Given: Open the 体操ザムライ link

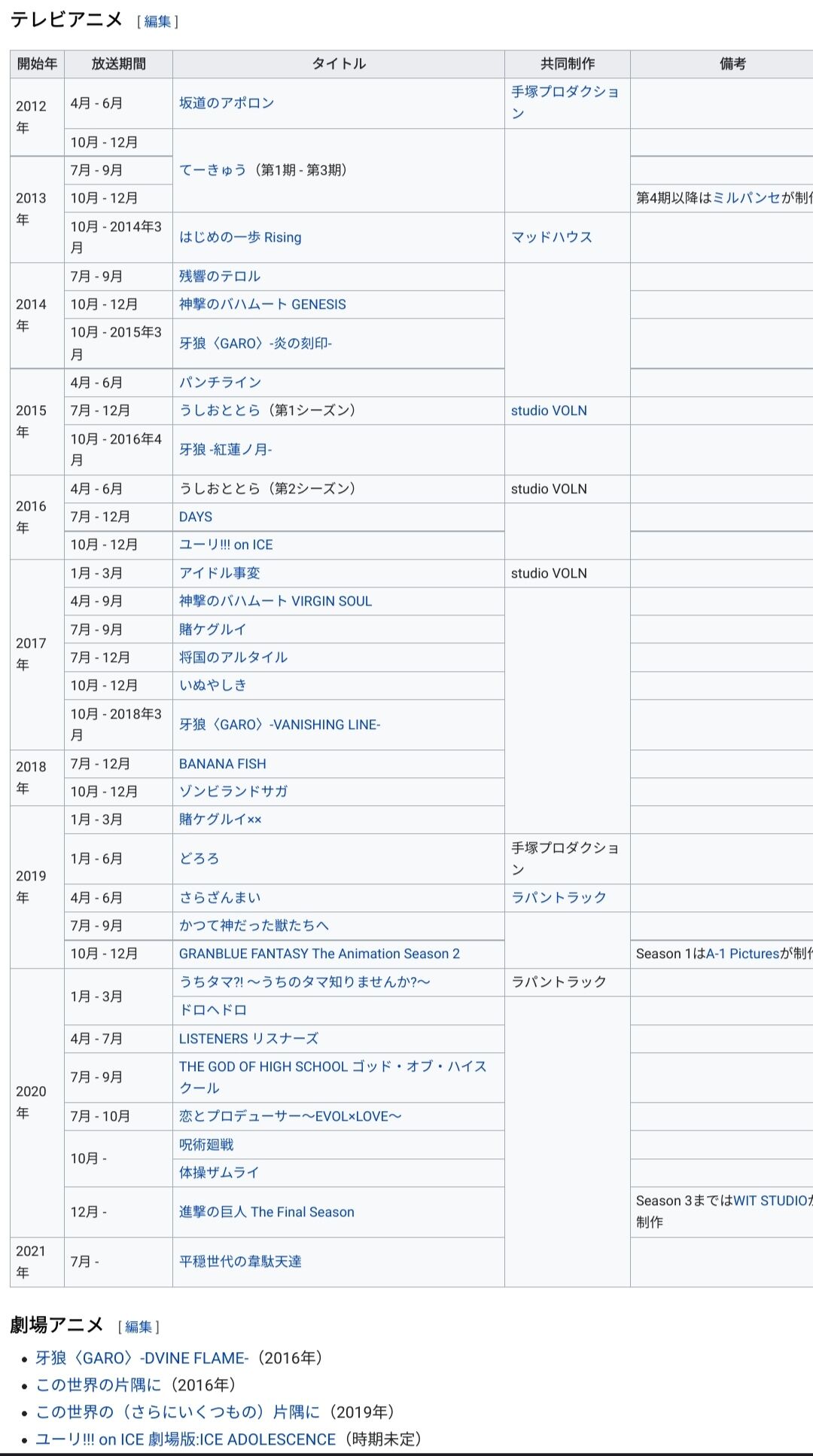Looking at the screenshot, I should (x=219, y=1173).
